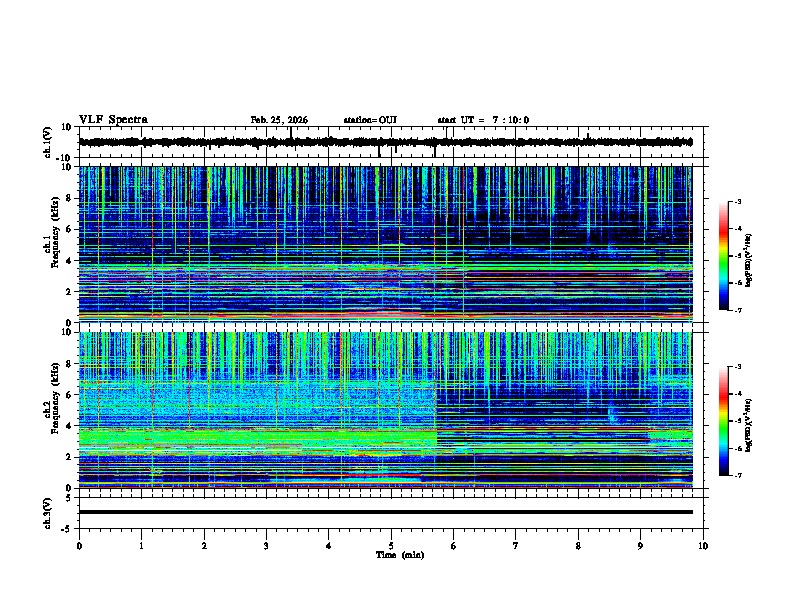Image resolution: width=792 pixels, height=612 pixels.
Task: Click the 8 kHz tick on ch.2 frequency axis
Action: tap(69, 364)
